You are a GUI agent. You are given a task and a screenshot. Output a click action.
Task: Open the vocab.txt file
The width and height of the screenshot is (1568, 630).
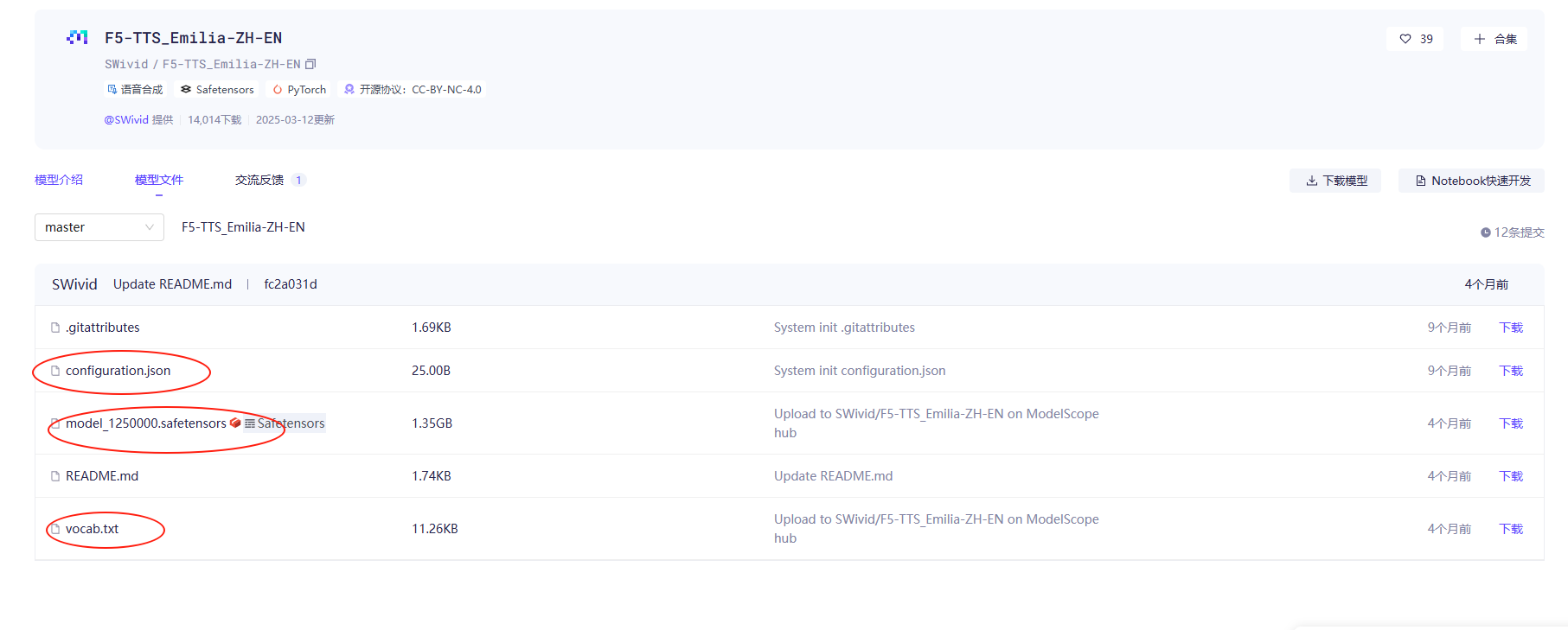93,529
